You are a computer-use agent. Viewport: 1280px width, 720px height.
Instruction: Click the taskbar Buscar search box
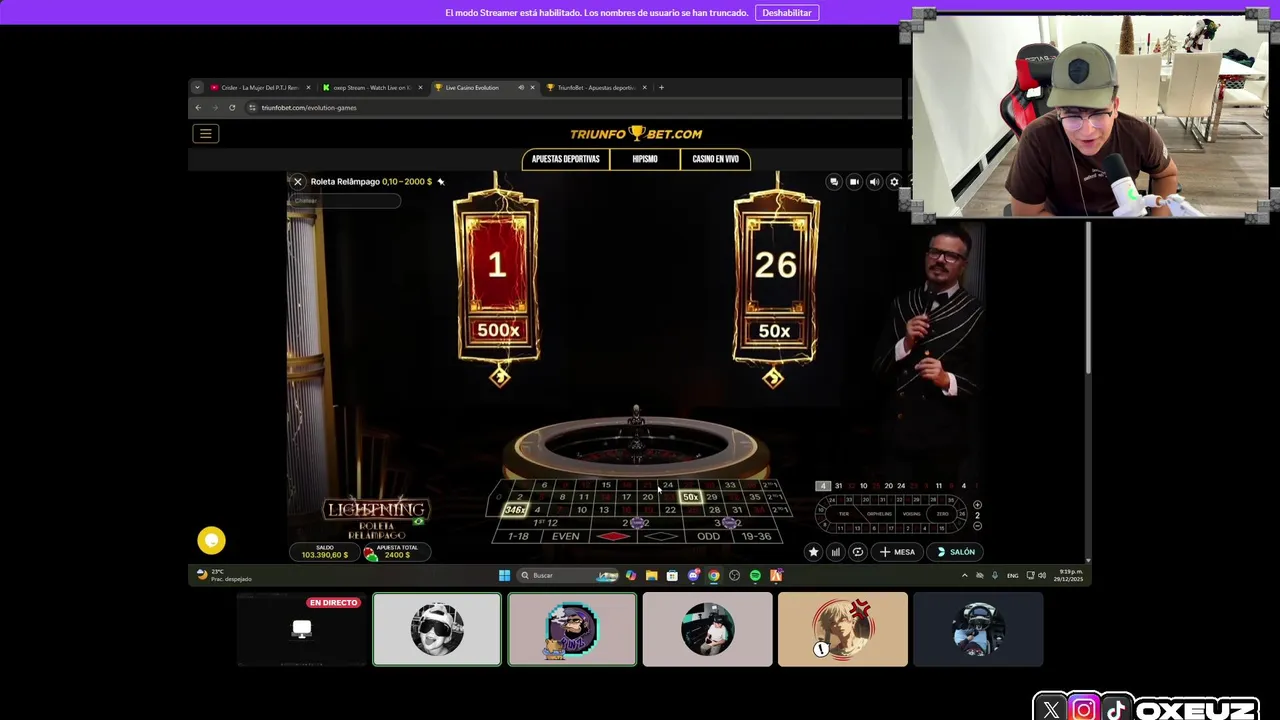point(568,576)
